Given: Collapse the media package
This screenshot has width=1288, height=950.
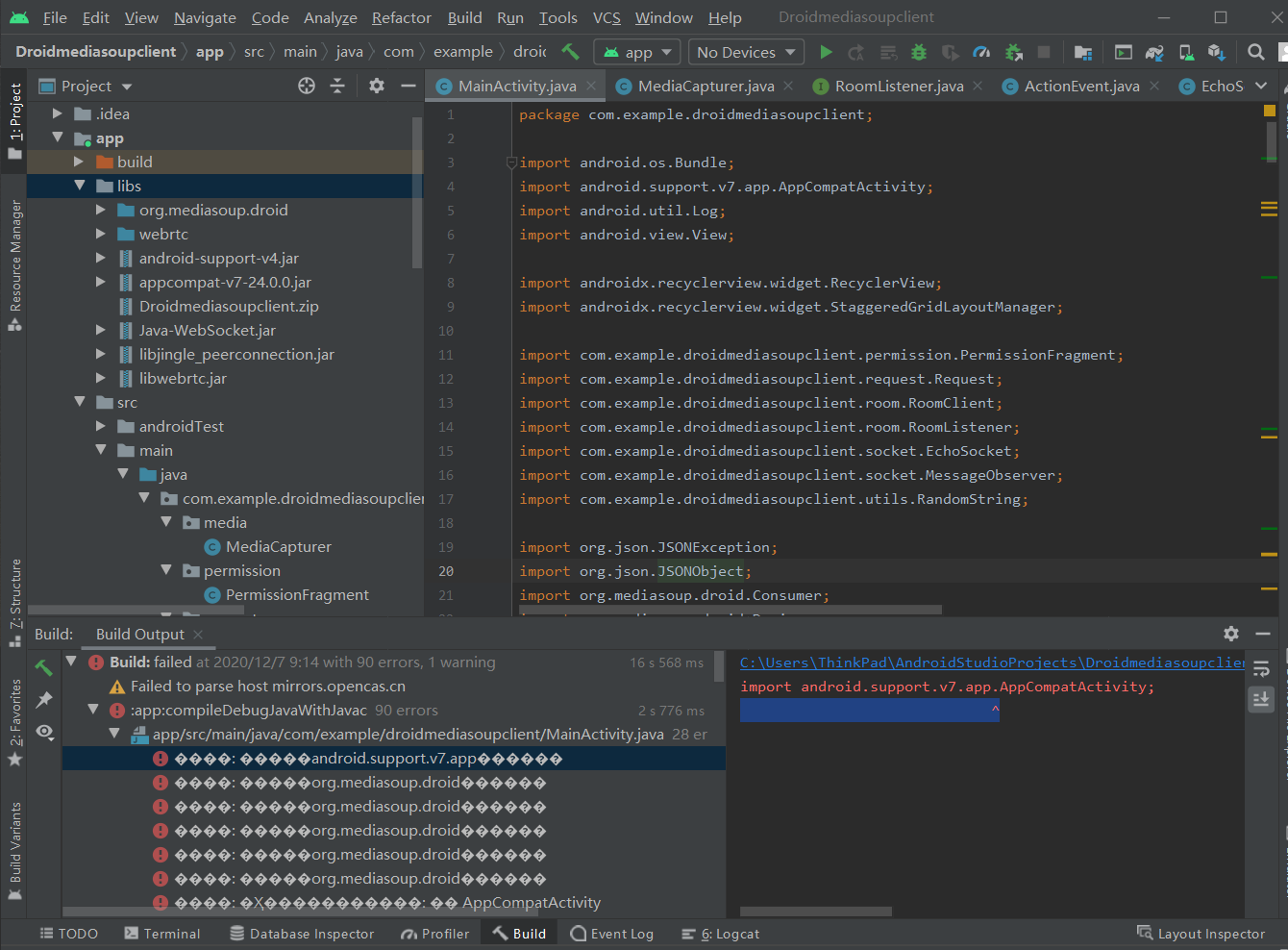Looking at the screenshot, I should 166,522.
